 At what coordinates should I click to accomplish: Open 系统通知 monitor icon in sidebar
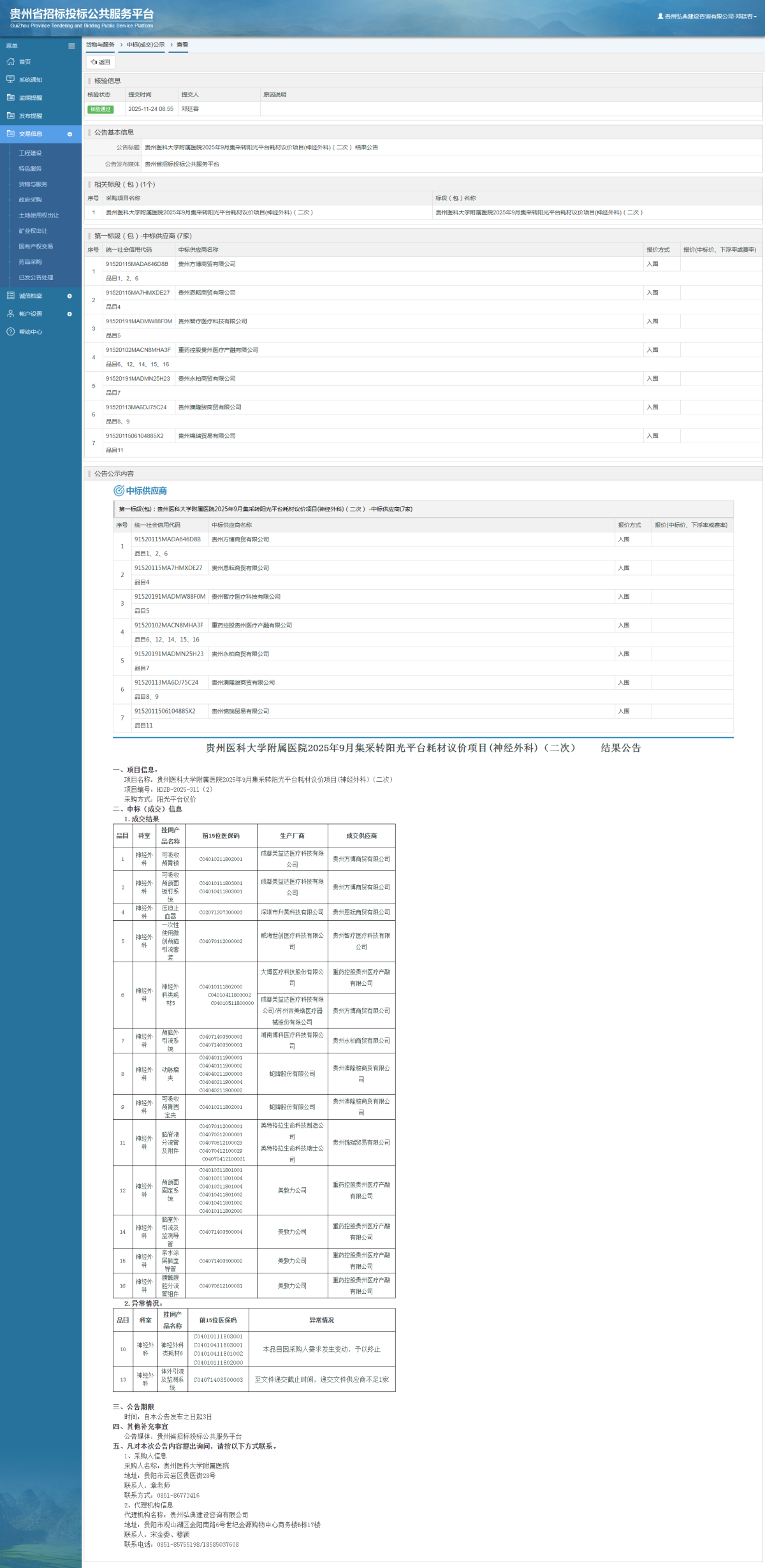(x=10, y=80)
